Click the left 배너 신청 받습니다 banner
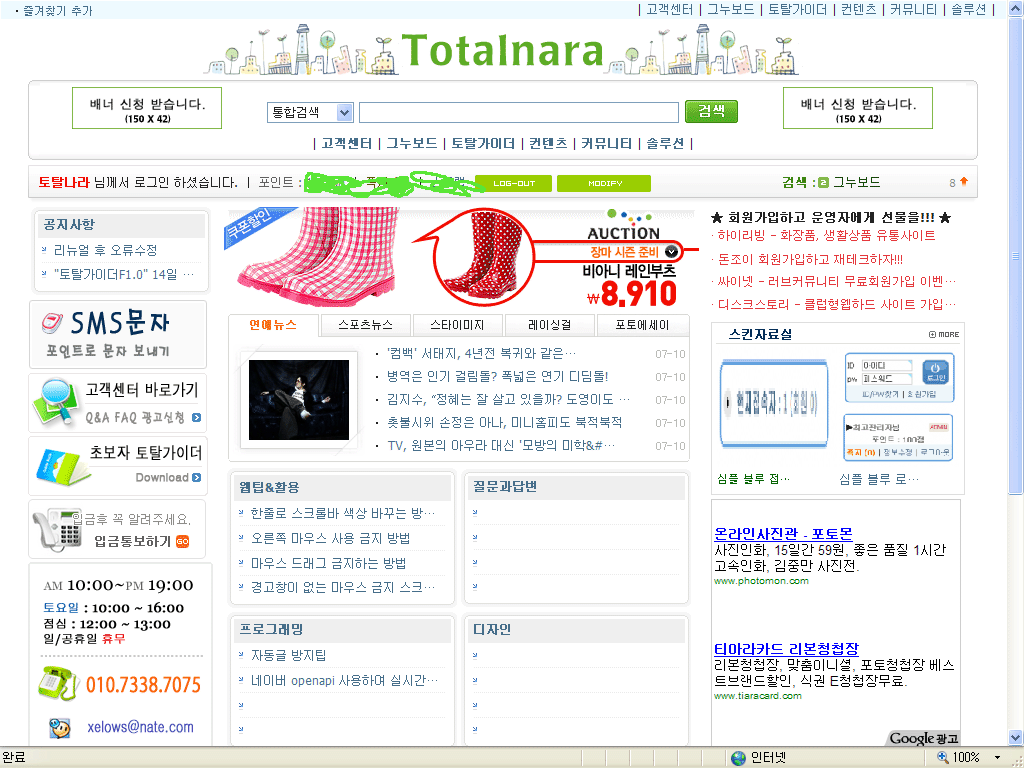The image size is (1024, 768). pyautogui.click(x=147, y=108)
